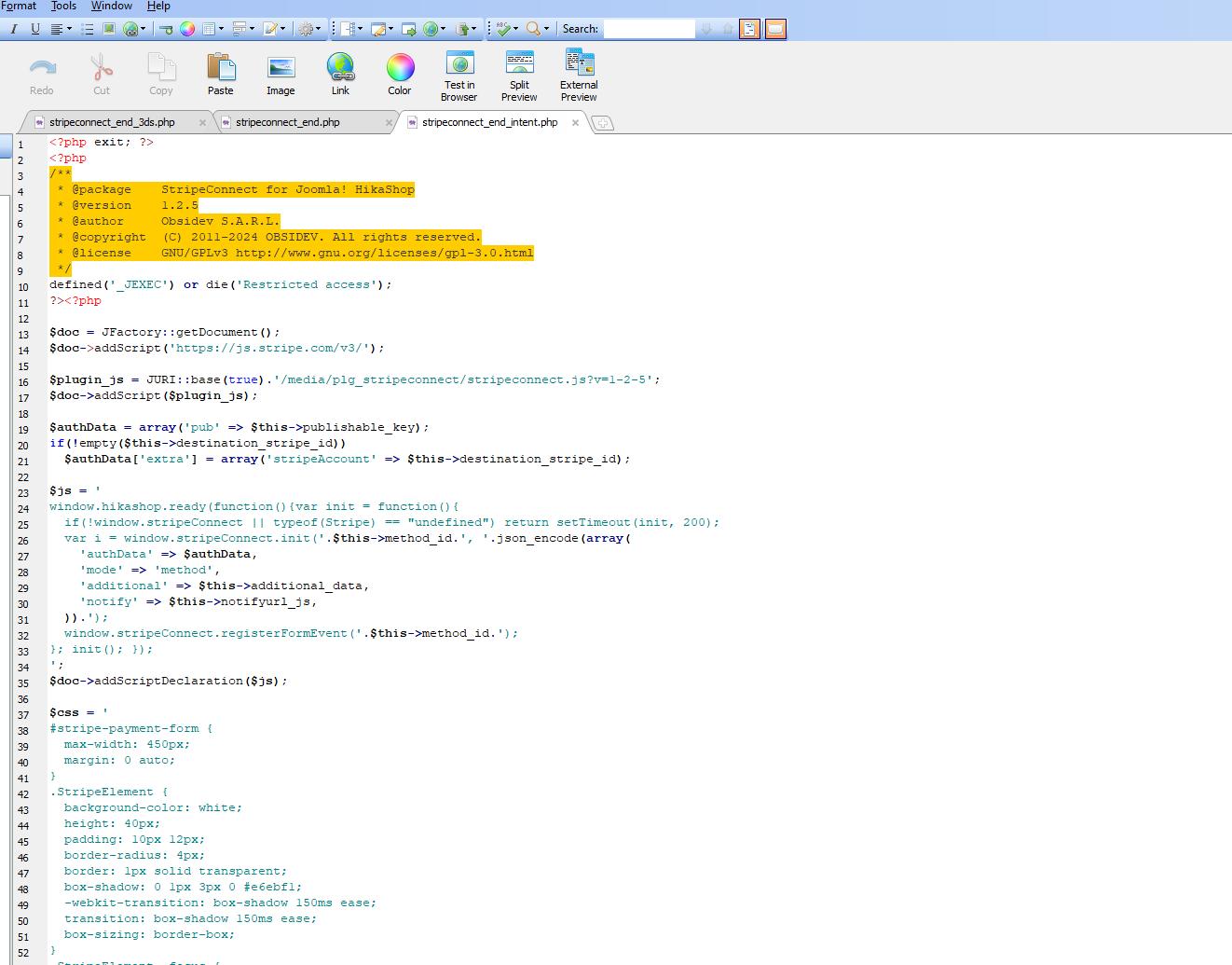
Task: Click the Paste clipboard icon
Action: click(221, 74)
